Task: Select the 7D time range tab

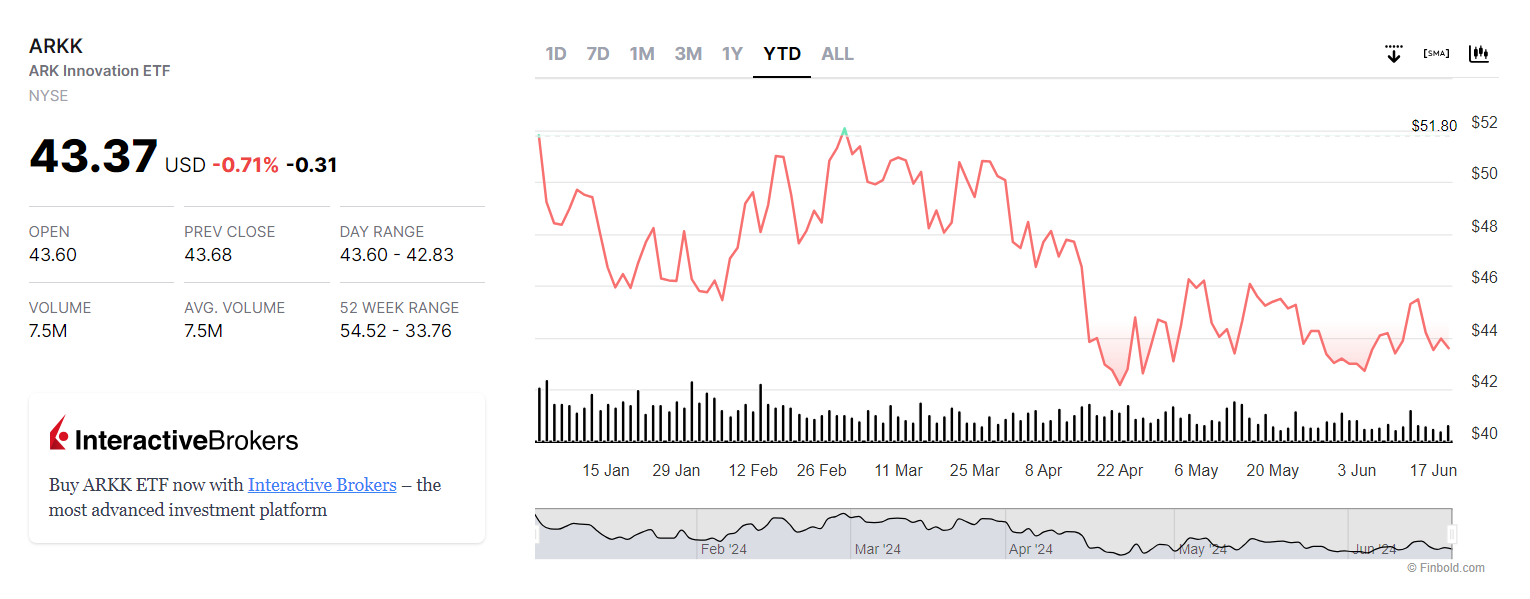Action: tap(598, 54)
